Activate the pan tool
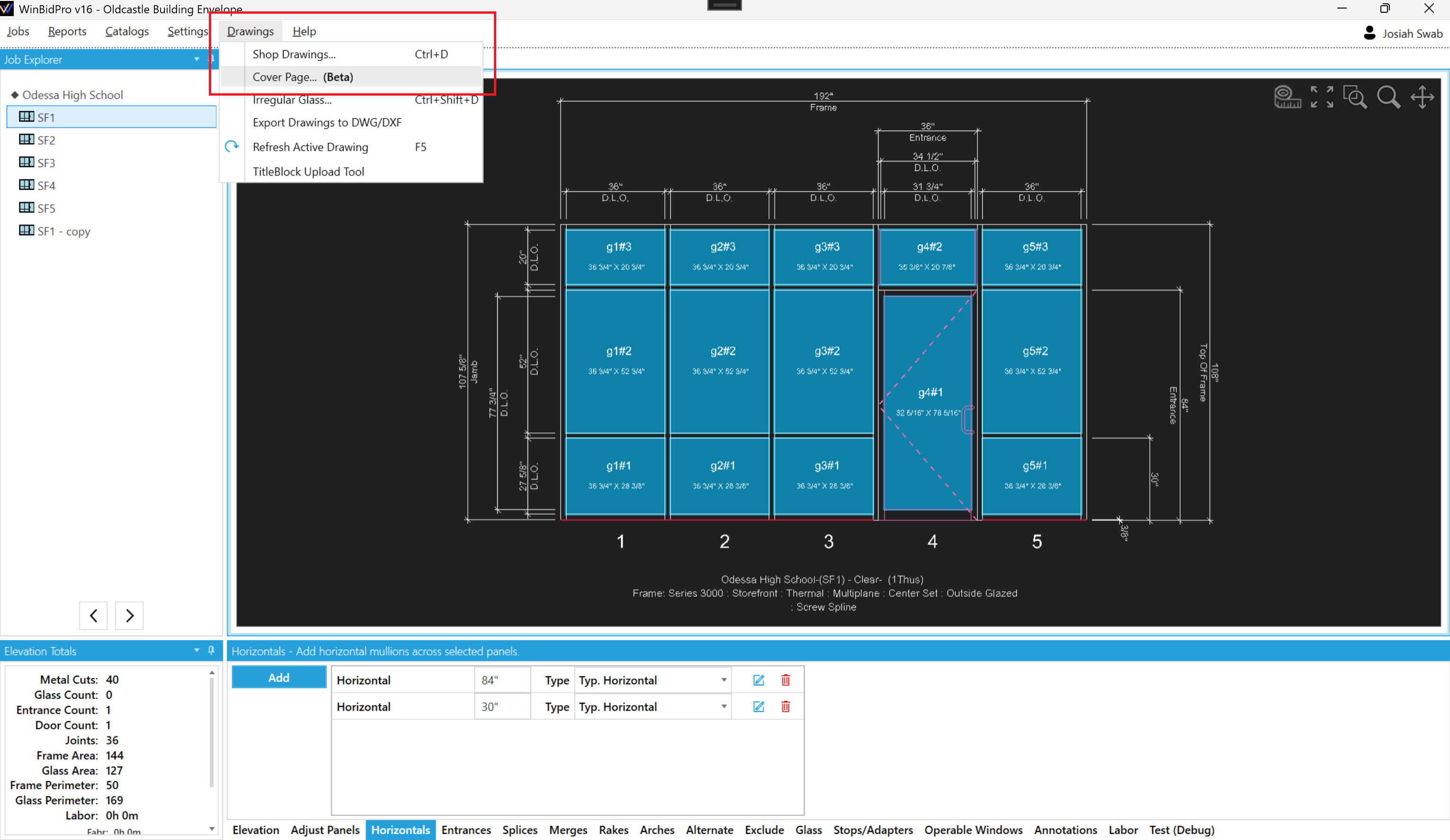 [x=1423, y=97]
